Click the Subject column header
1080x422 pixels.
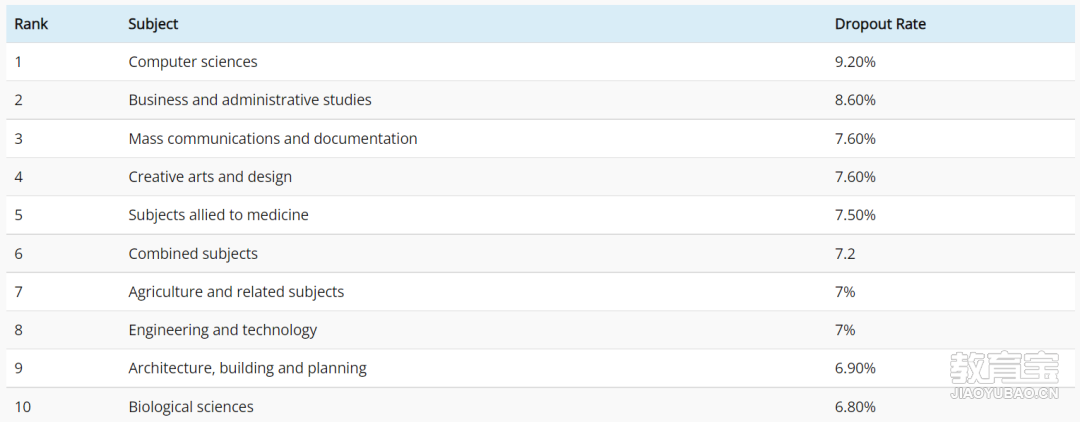153,24
